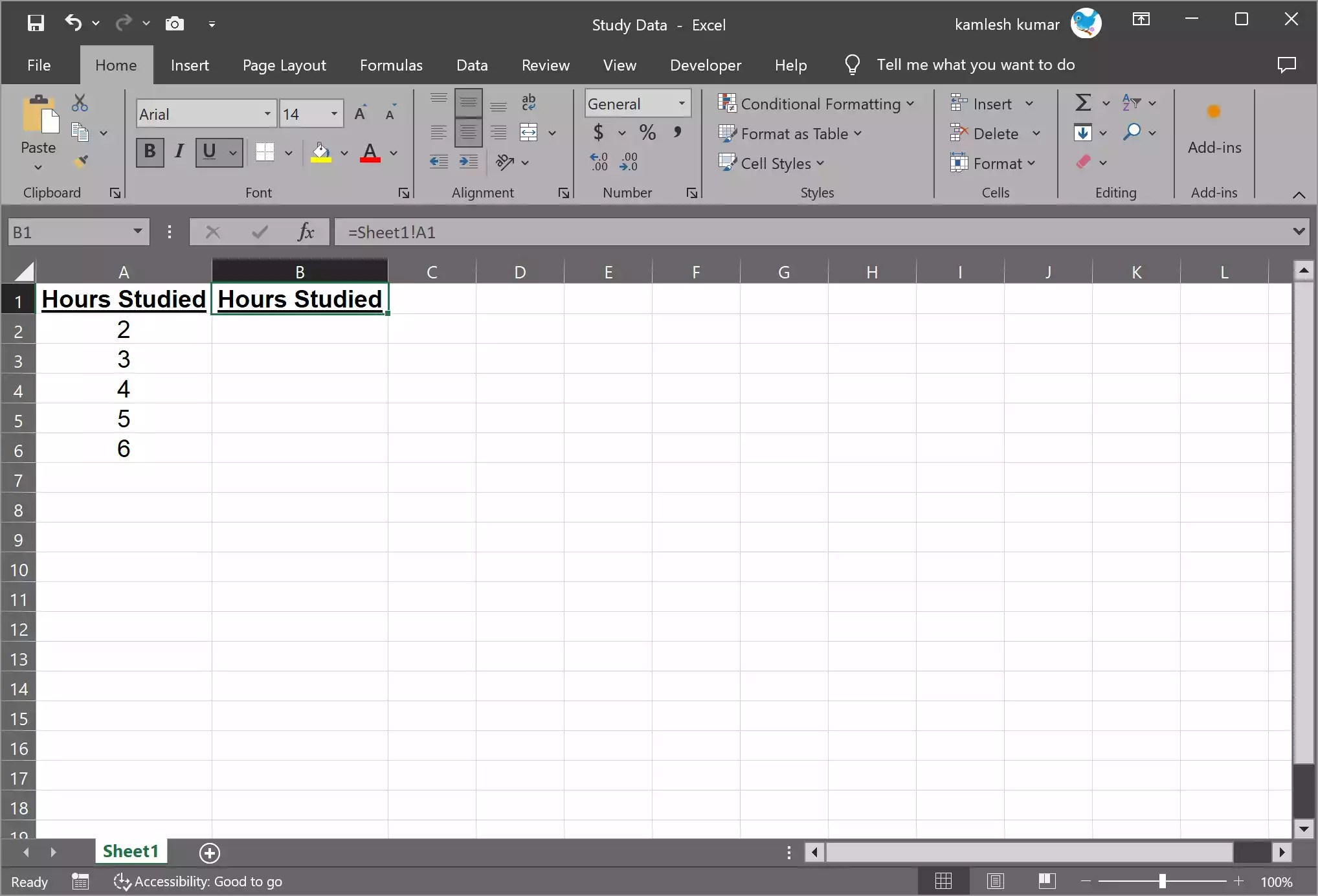The width and height of the screenshot is (1318, 896).
Task: Click Tell me what you want to do
Action: (976, 65)
